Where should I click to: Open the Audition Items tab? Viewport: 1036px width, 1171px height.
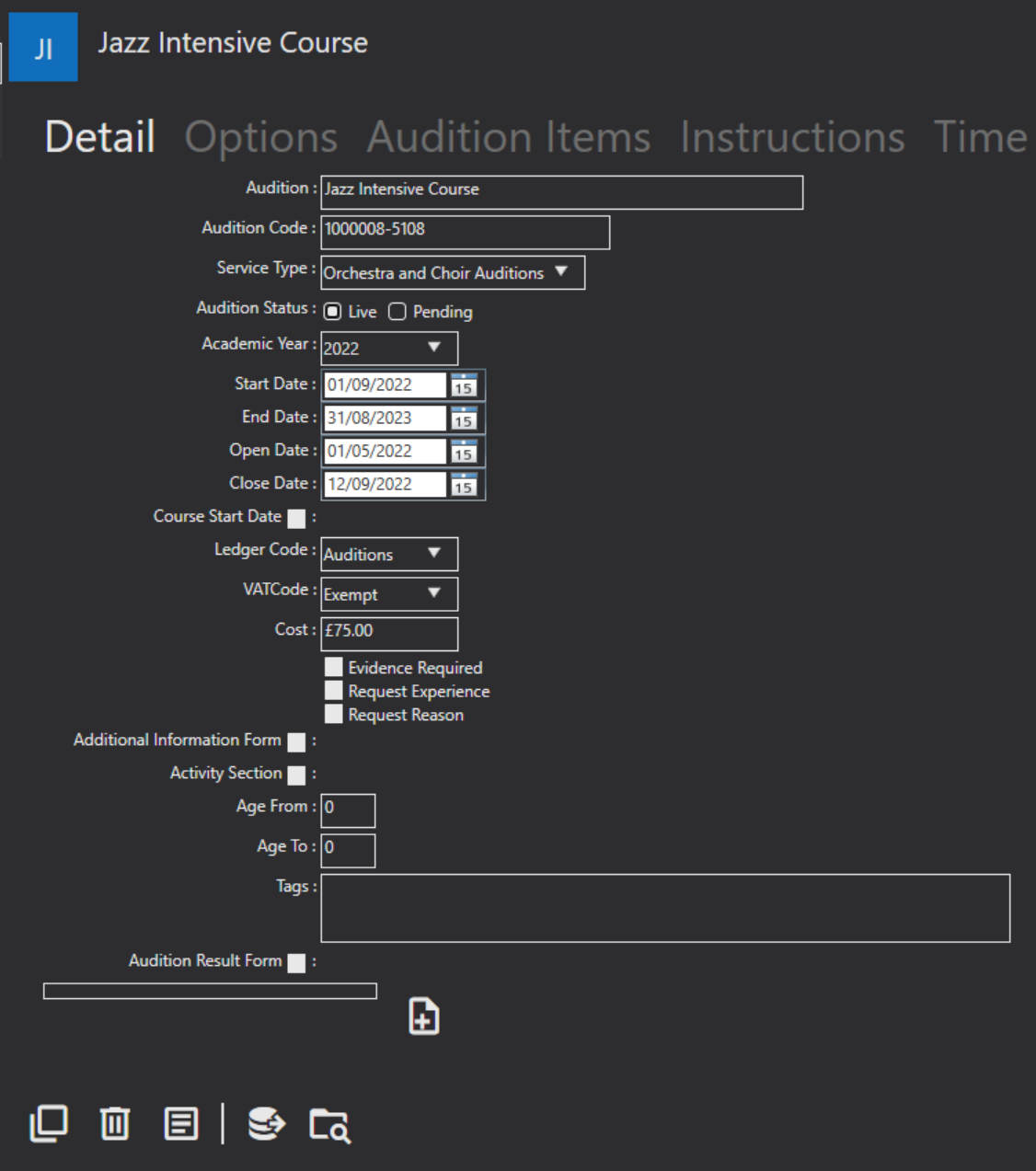coord(508,138)
